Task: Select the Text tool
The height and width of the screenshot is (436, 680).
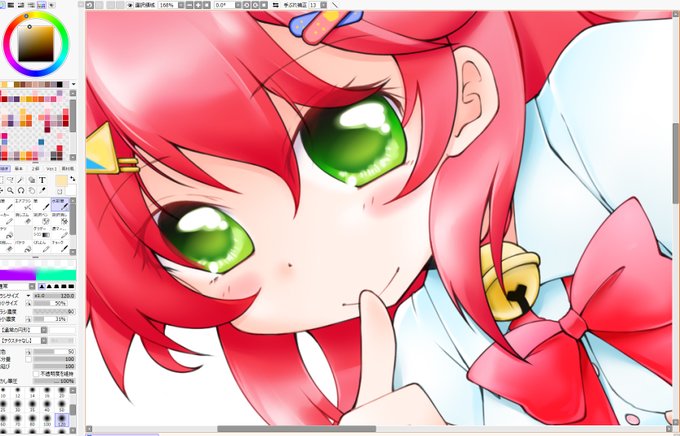Action: 42,180
